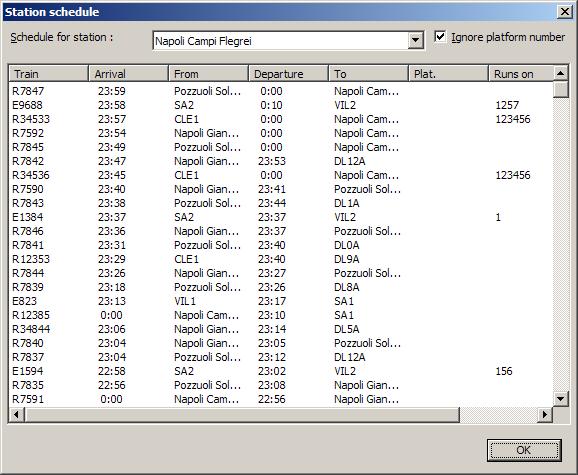Click the Plat. column header
The width and height of the screenshot is (578, 475).
tap(448, 74)
